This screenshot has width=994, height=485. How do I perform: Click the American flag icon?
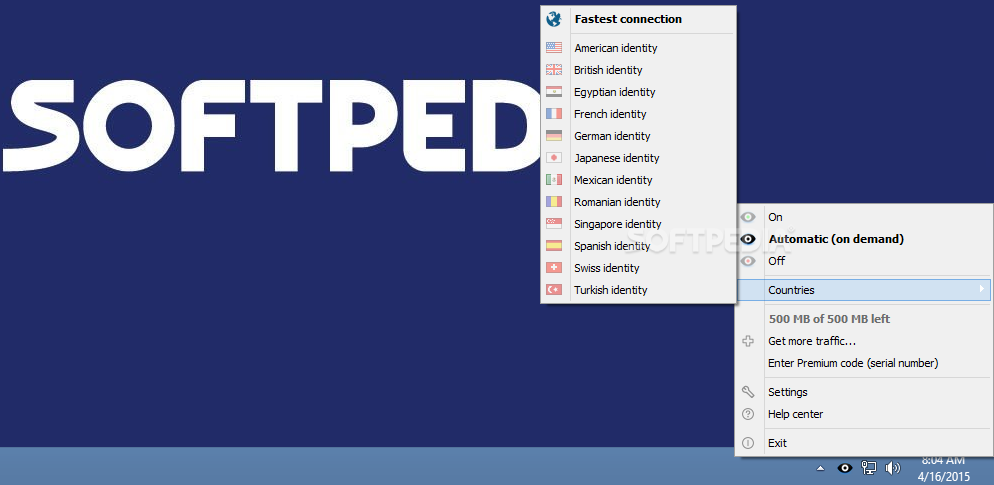pos(553,48)
